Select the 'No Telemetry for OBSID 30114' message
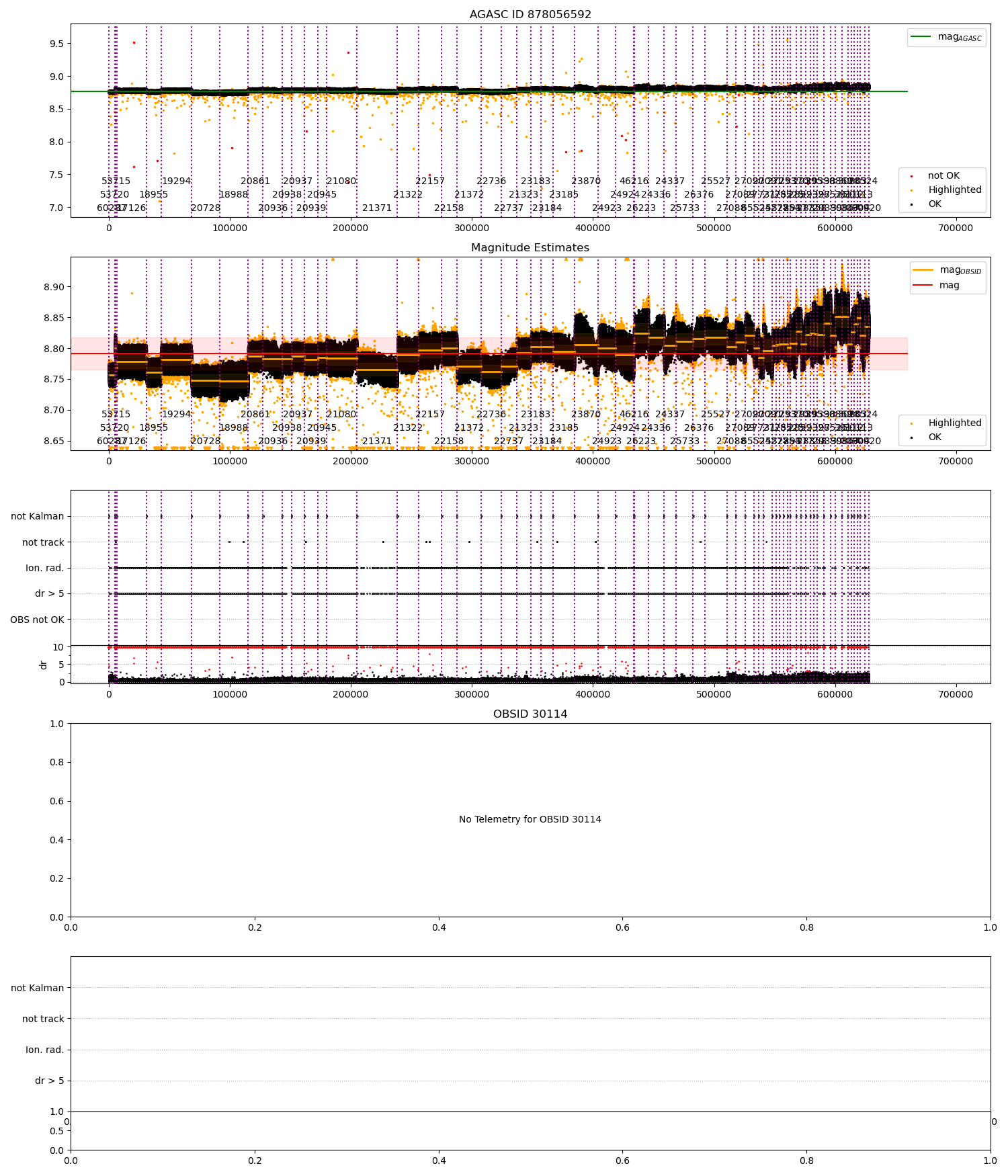The width and height of the screenshot is (1008, 1176). pos(530,820)
